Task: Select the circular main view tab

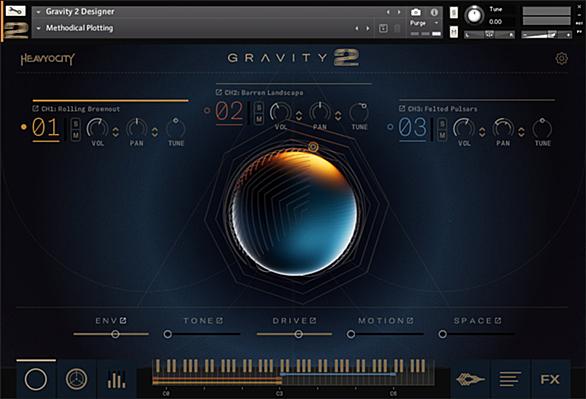Action: [x=36, y=379]
